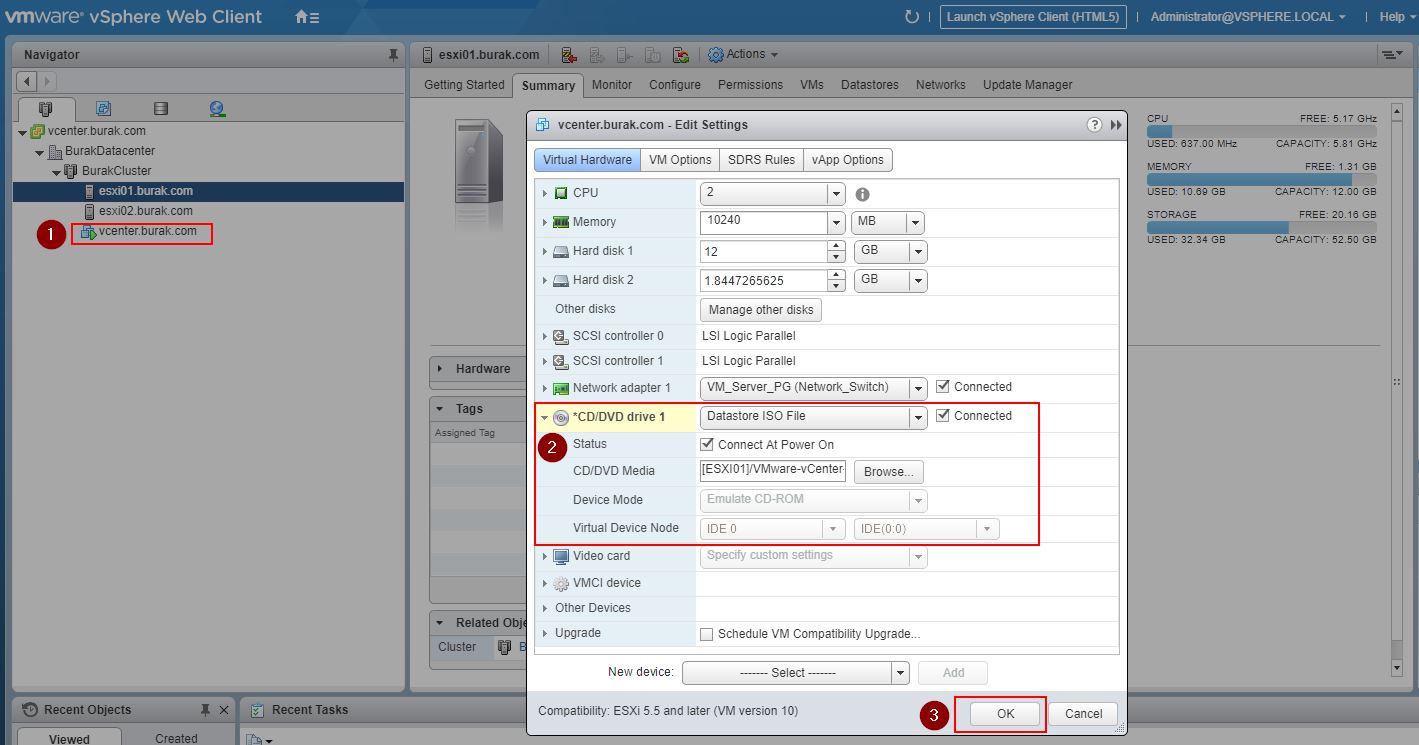
Task: Go back using the Navigator history arrow
Action: click(x=27, y=82)
